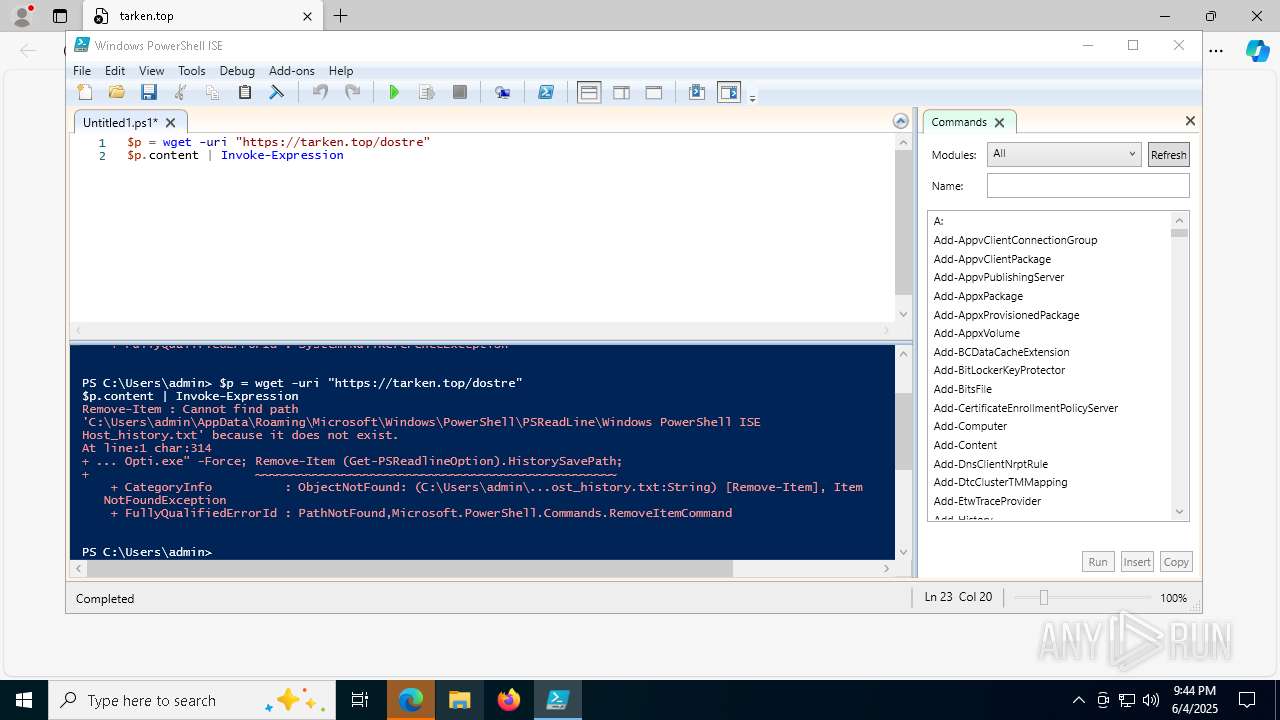Open toolbar overflow options arrow
The height and width of the screenshot is (720, 1280).
click(752, 97)
